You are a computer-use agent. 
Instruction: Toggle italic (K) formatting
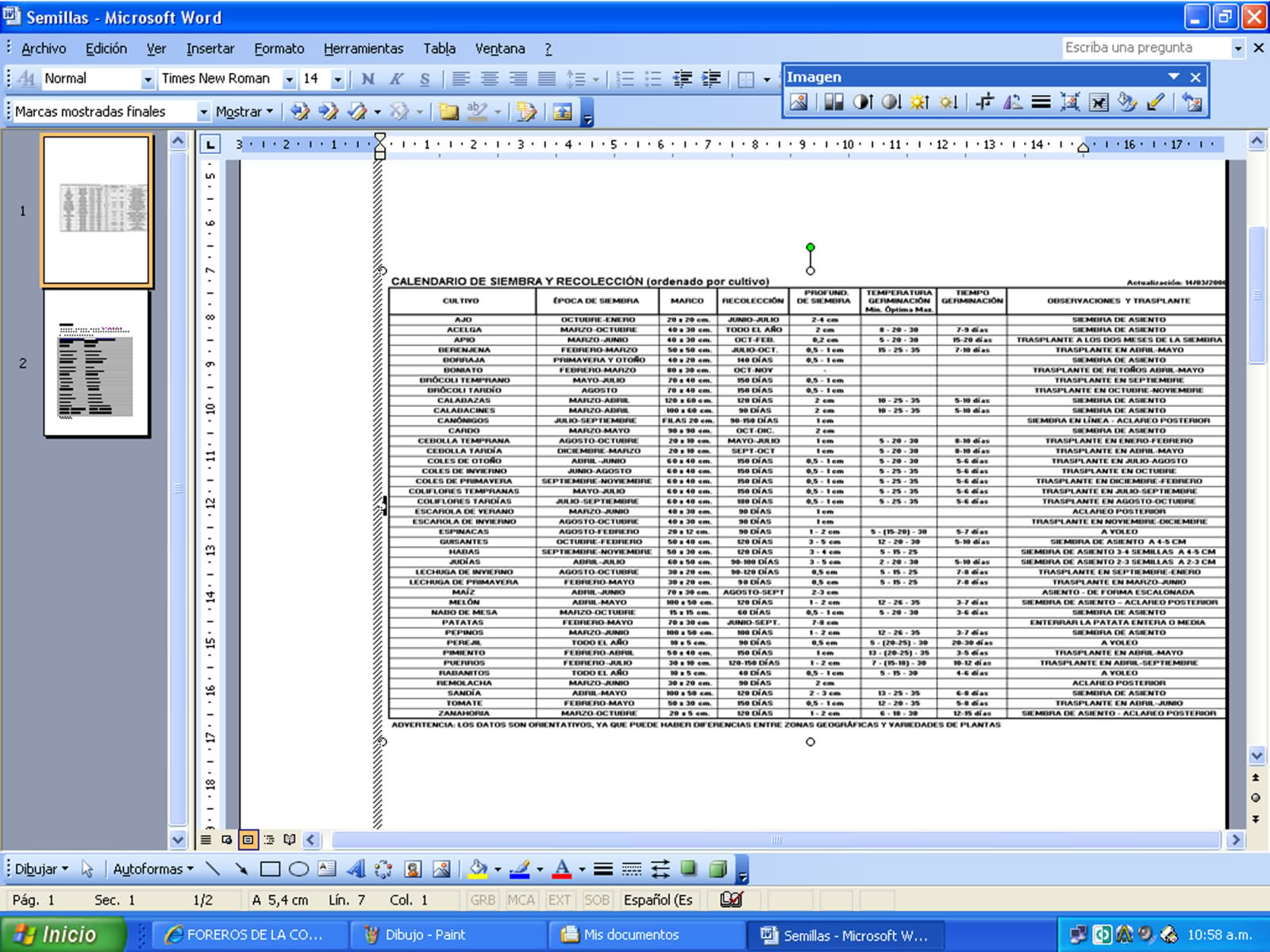tap(396, 79)
